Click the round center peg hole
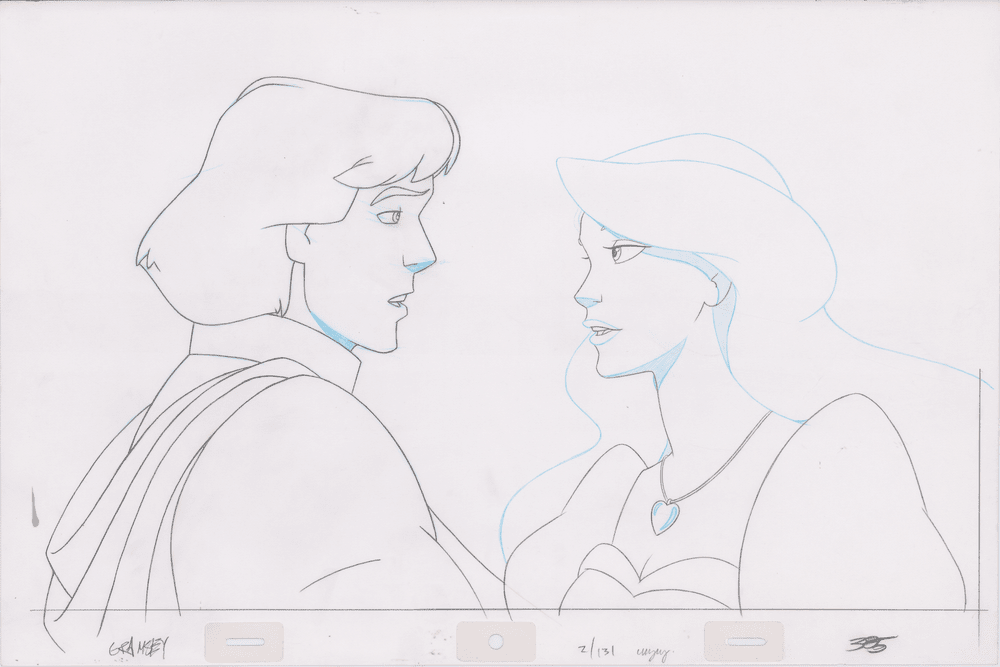 496,641
